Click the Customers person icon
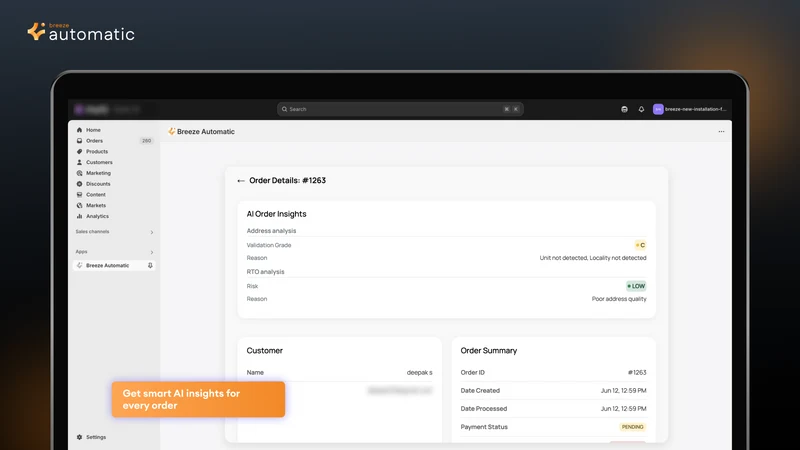 coord(80,162)
